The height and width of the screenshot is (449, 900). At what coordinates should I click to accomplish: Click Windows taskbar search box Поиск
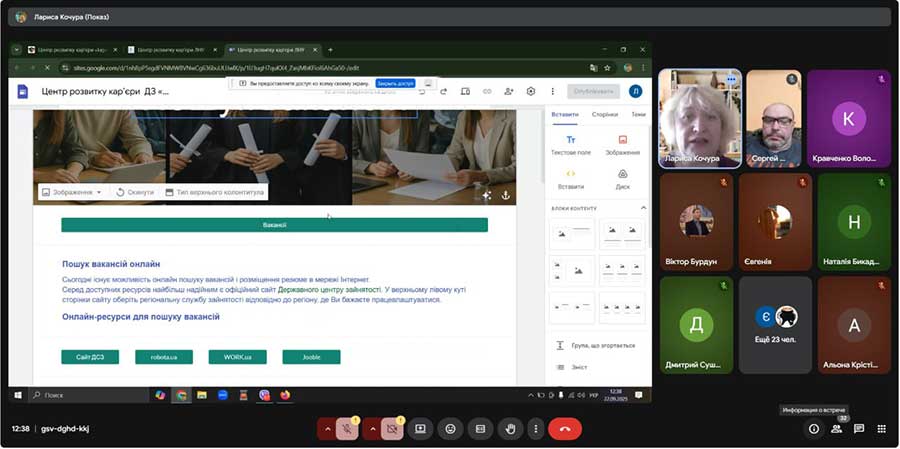click(89, 395)
